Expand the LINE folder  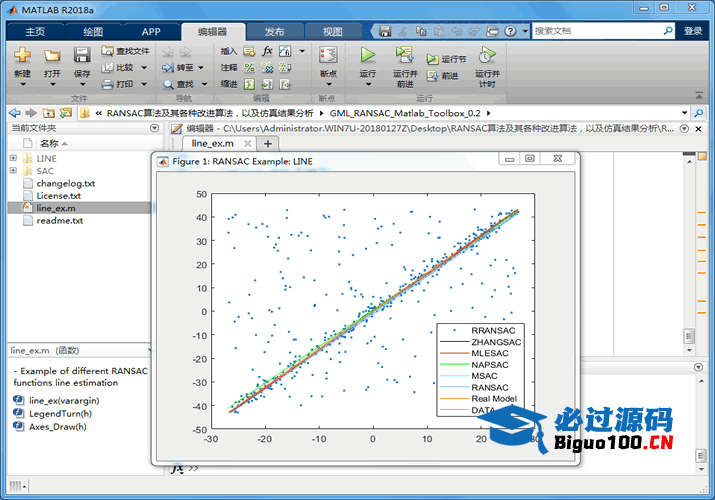[13, 158]
